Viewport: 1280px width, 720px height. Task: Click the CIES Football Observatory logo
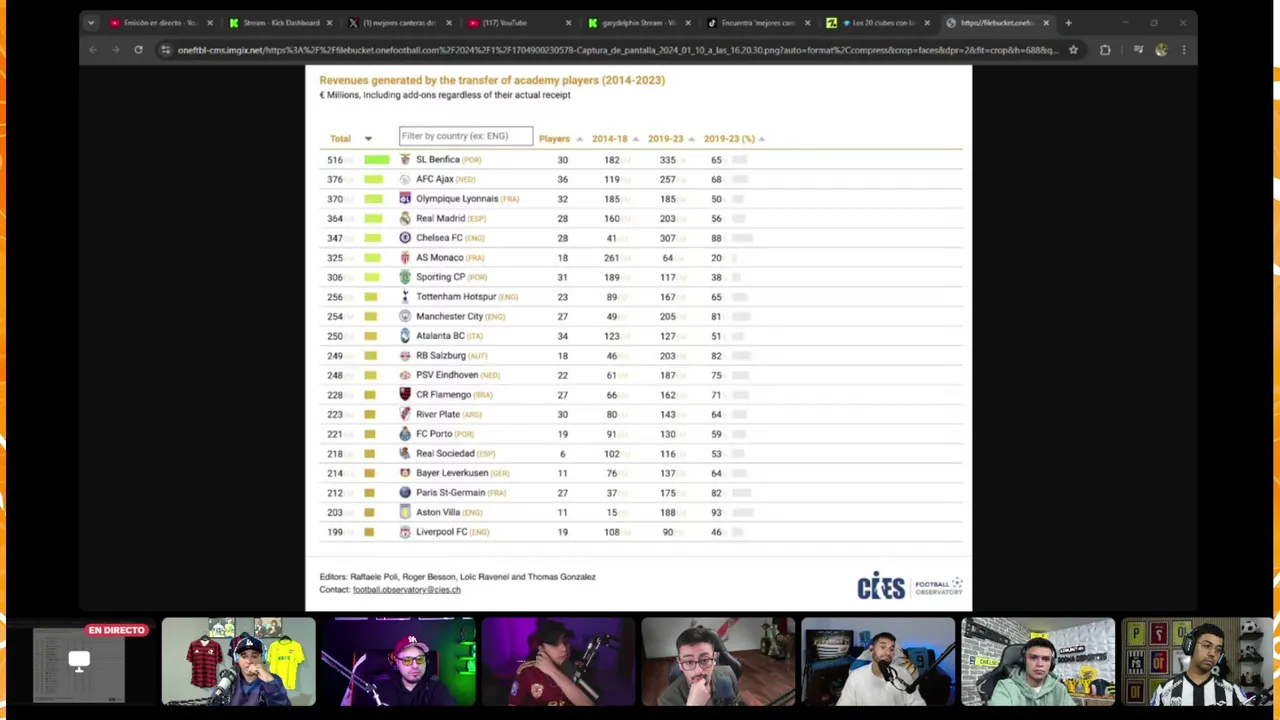pyautogui.click(x=909, y=586)
